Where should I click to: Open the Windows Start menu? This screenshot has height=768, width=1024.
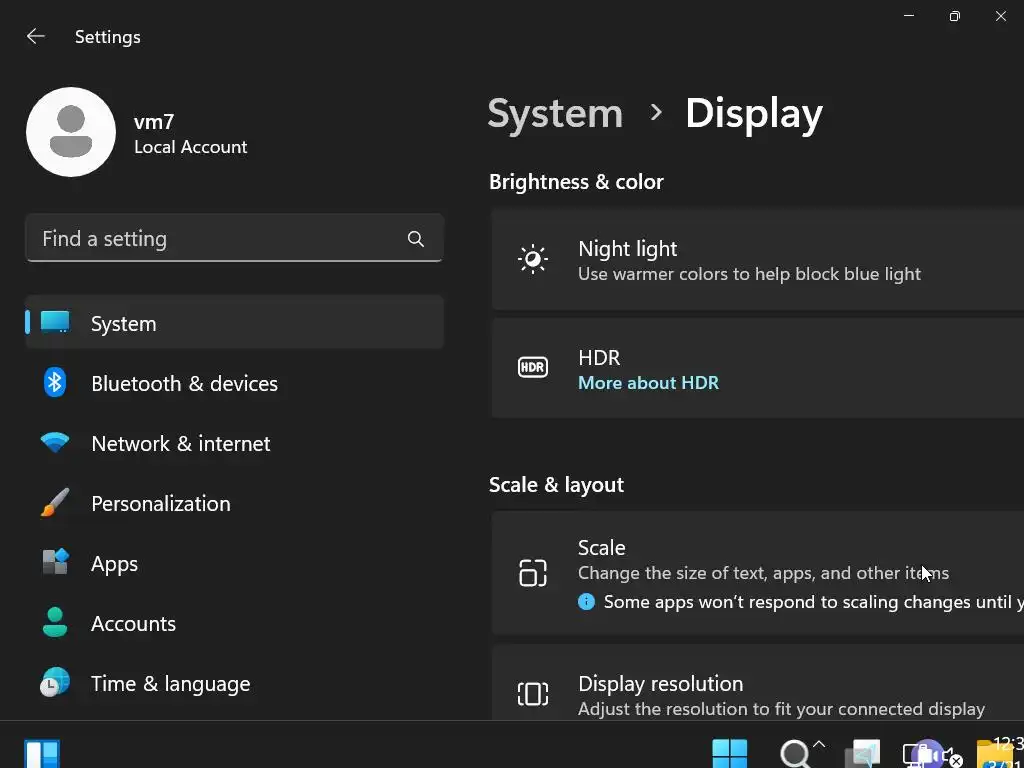pos(729,753)
